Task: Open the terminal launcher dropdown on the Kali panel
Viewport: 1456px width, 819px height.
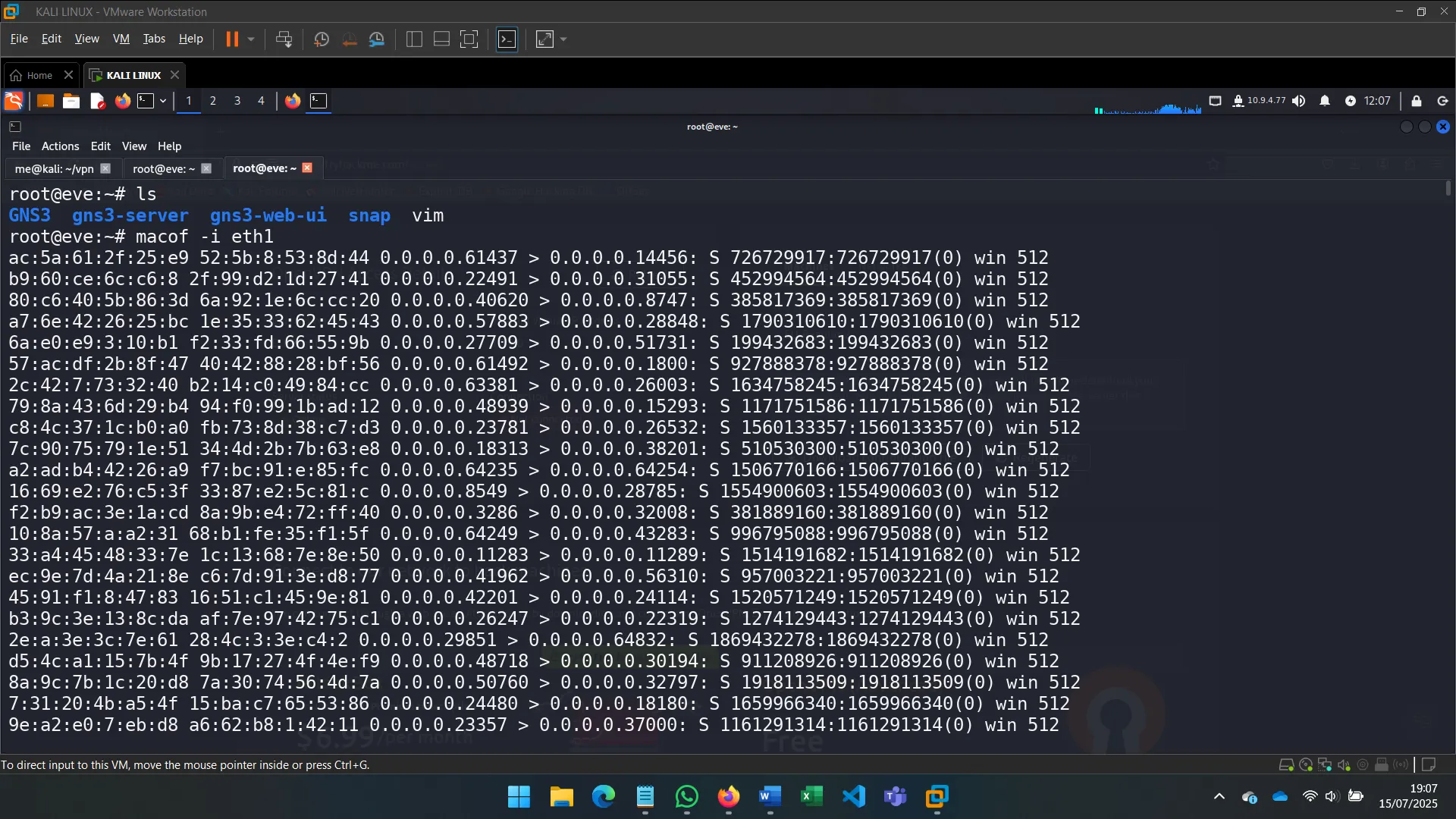Action: [x=162, y=101]
